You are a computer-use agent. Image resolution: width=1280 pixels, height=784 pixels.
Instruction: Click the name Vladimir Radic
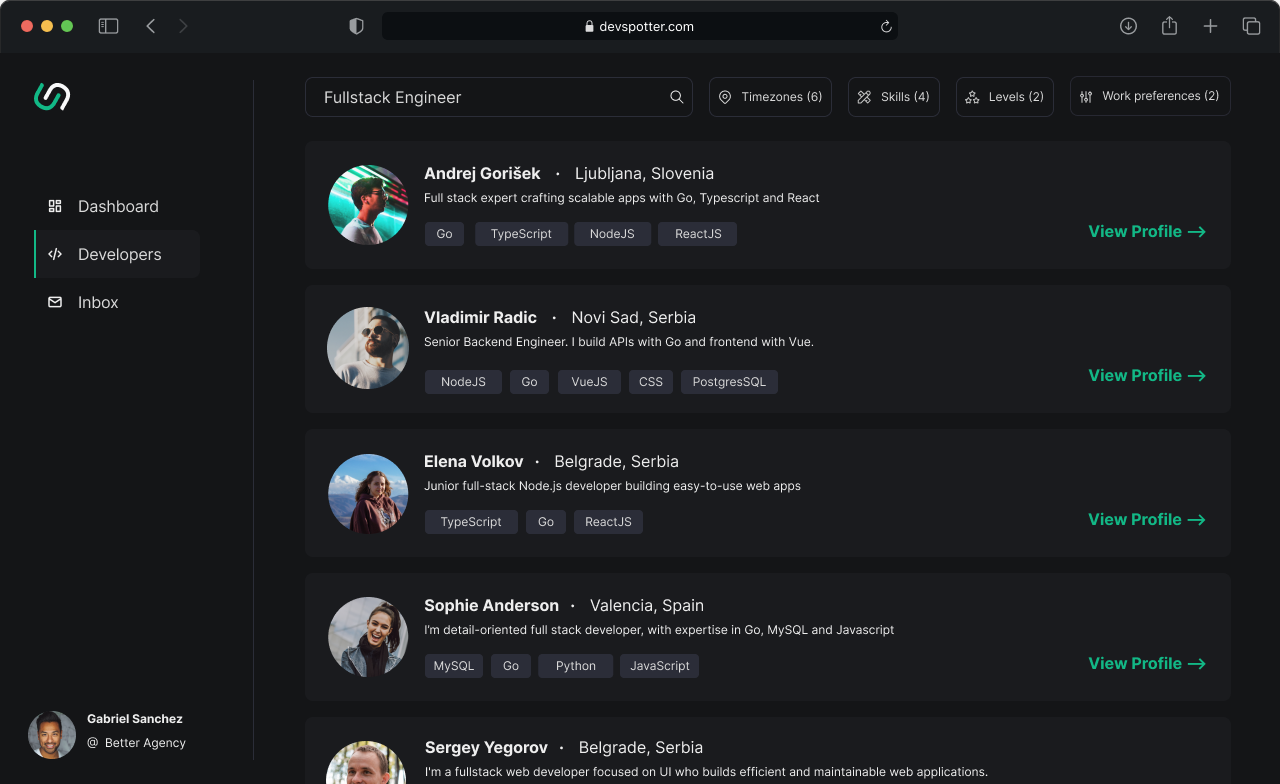pyautogui.click(x=480, y=317)
